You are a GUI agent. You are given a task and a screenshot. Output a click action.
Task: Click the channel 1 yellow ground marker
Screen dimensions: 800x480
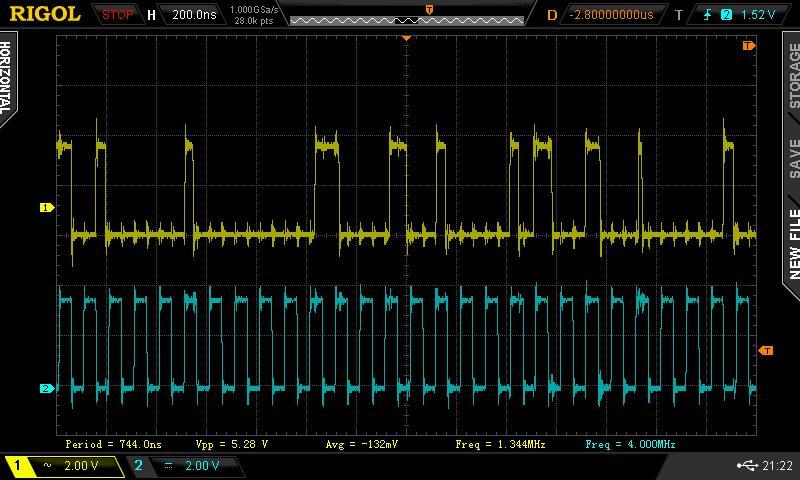click(47, 208)
